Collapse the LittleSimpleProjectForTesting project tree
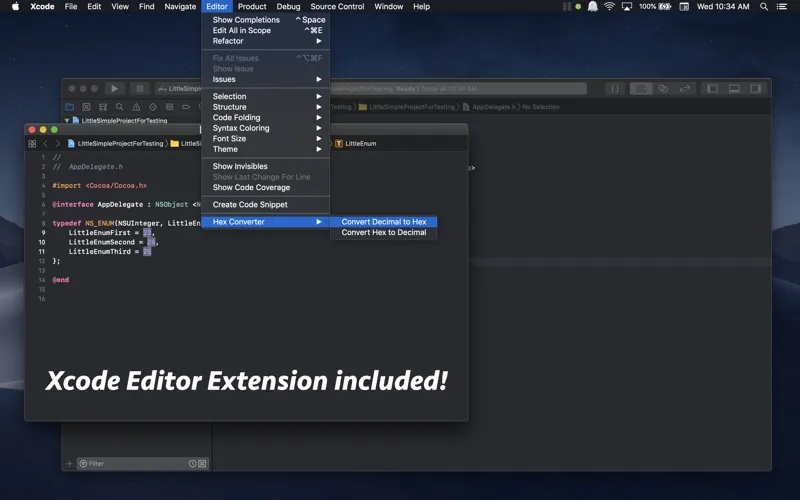Viewport: 800px width, 500px height. (x=67, y=121)
